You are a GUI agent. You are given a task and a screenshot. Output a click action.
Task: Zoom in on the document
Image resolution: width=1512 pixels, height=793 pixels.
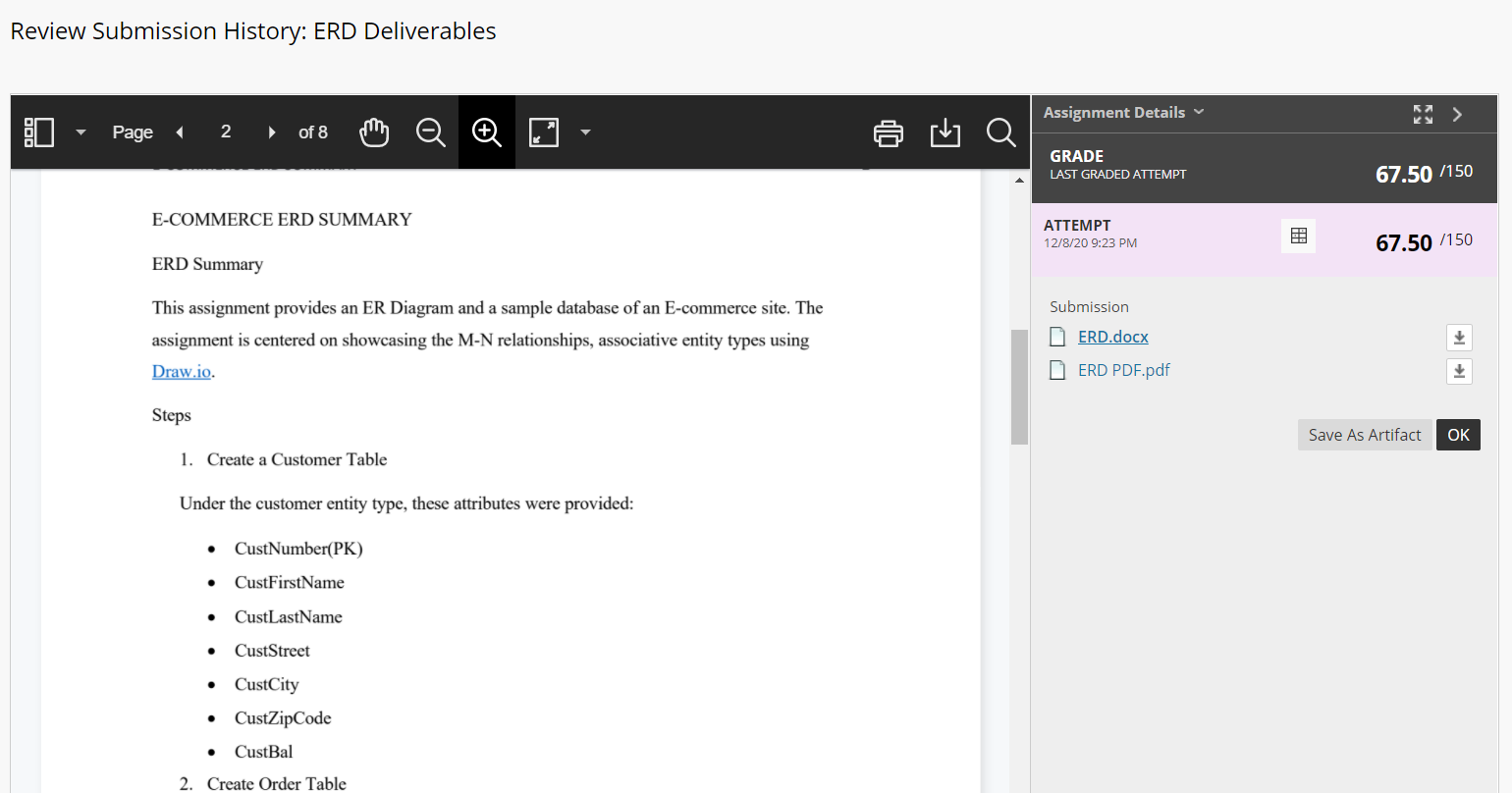(x=487, y=132)
